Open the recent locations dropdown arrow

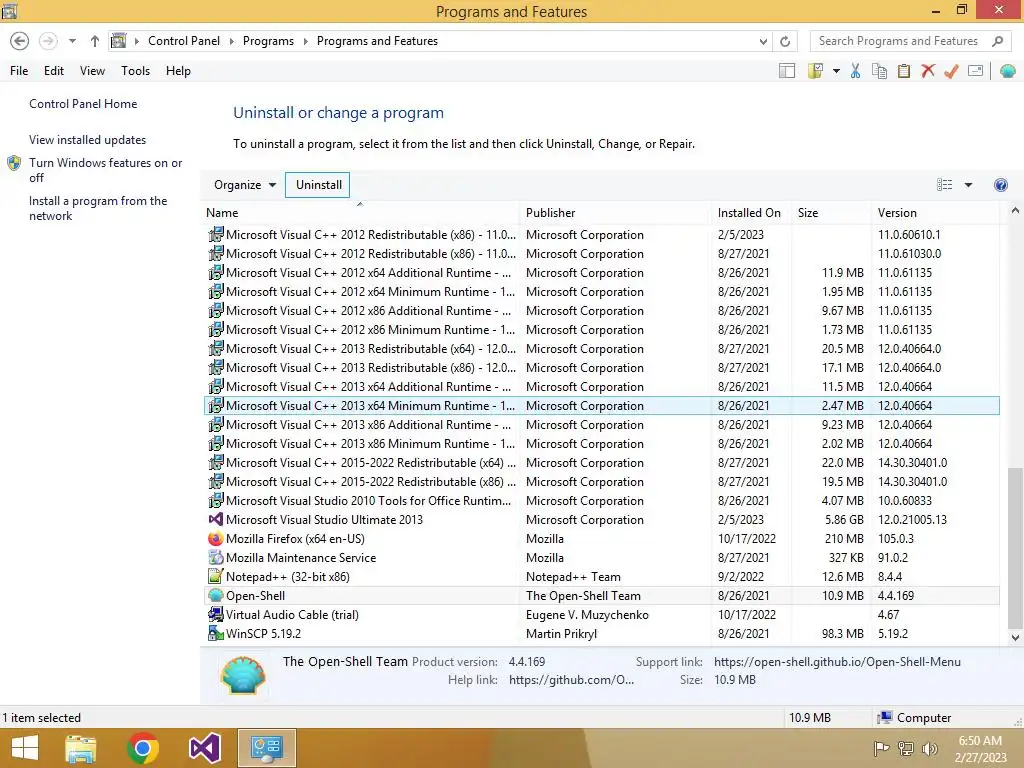coord(72,41)
